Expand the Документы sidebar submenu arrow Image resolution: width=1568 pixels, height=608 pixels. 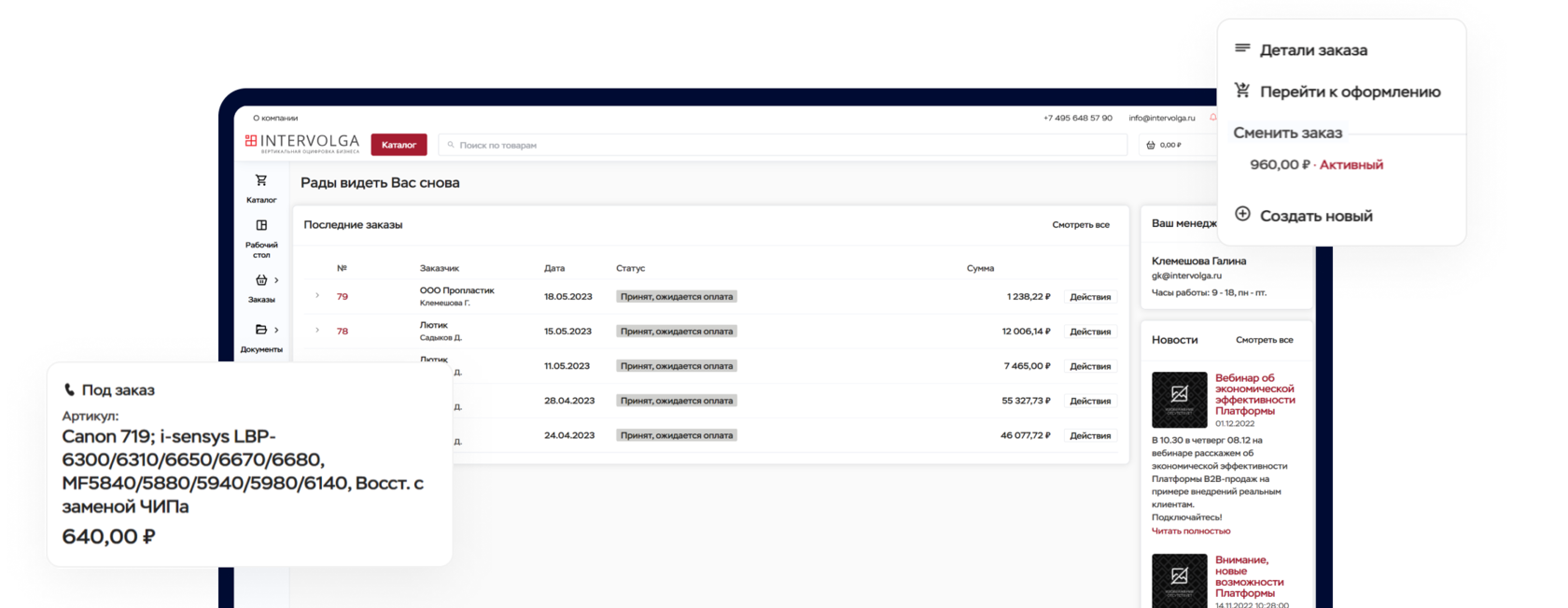pos(276,330)
